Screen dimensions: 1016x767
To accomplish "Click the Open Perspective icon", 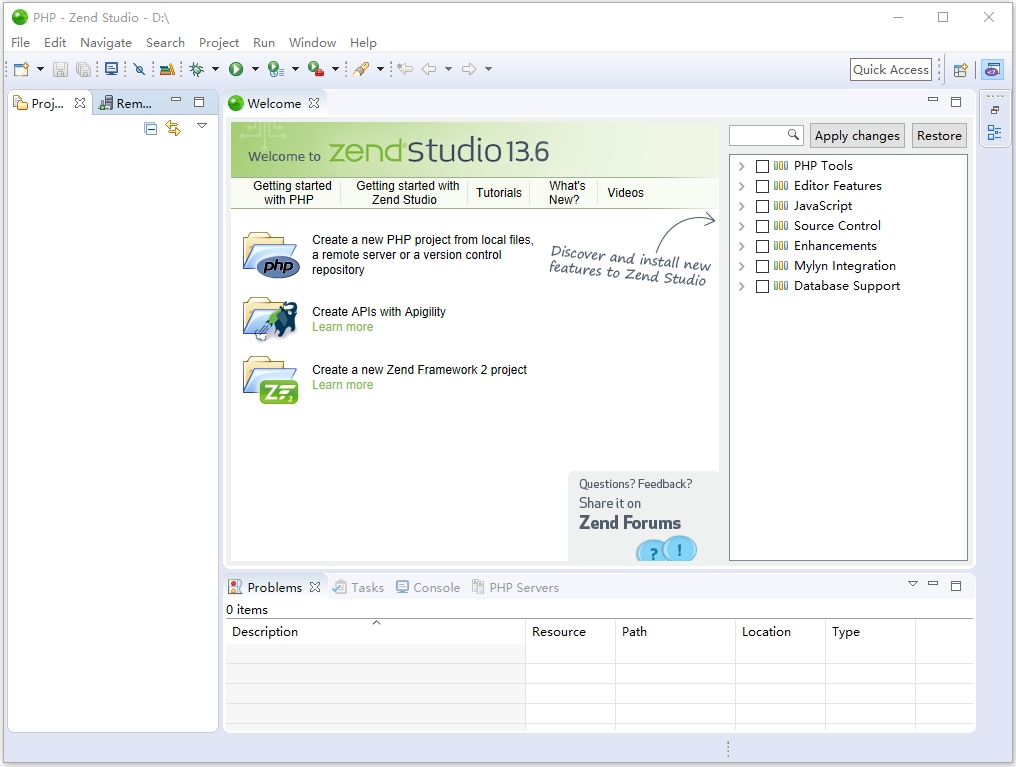I will click(x=960, y=70).
